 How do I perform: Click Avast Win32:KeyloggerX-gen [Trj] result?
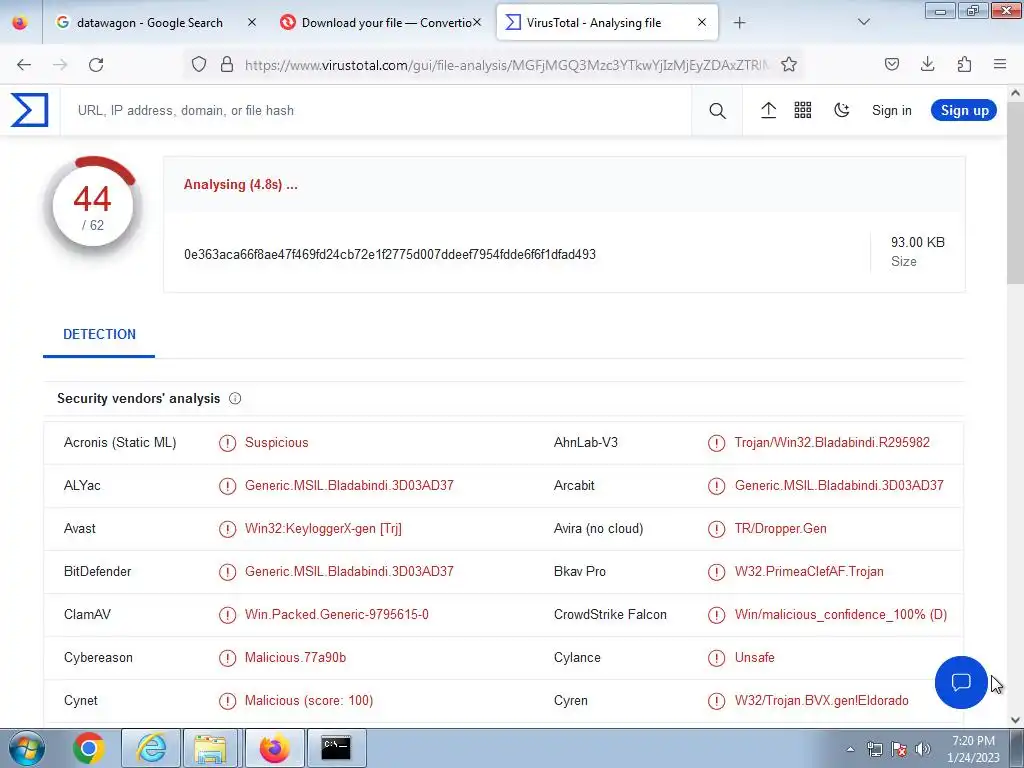(x=323, y=529)
